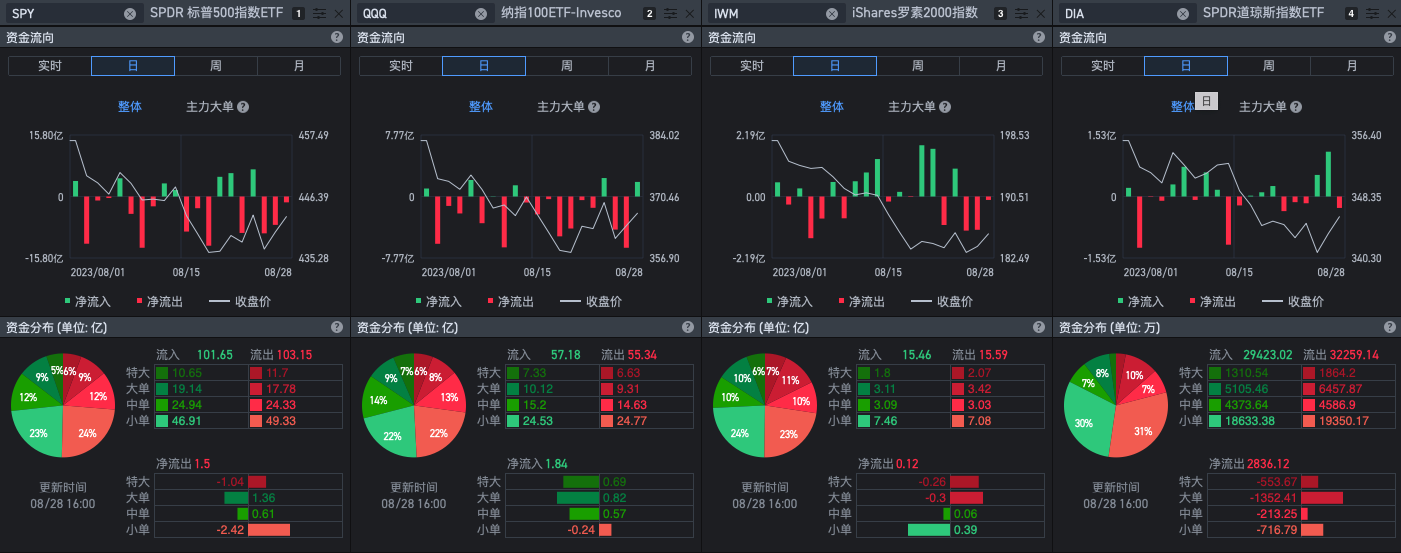Image resolution: width=1401 pixels, height=553 pixels.
Task: Open panel settings for SPDR道琼斯指数ETF
Action: (1373, 14)
